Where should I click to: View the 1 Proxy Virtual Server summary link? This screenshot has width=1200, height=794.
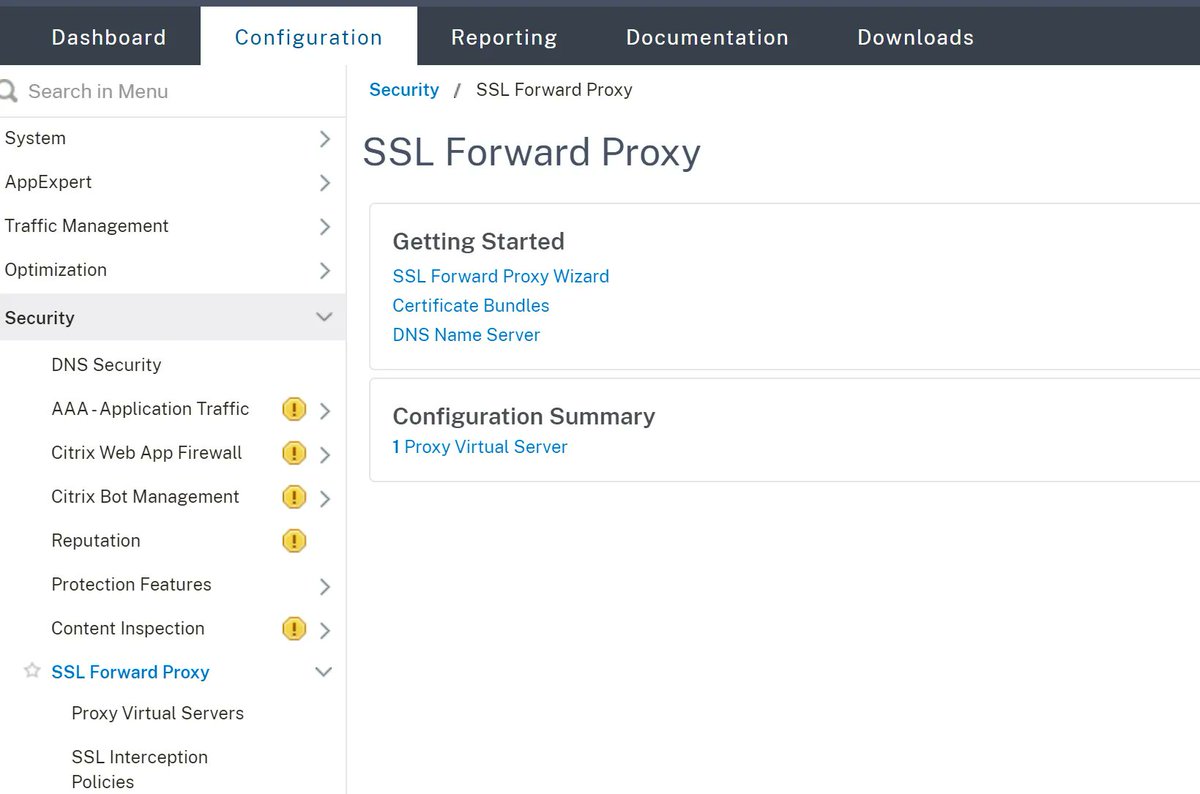click(480, 447)
